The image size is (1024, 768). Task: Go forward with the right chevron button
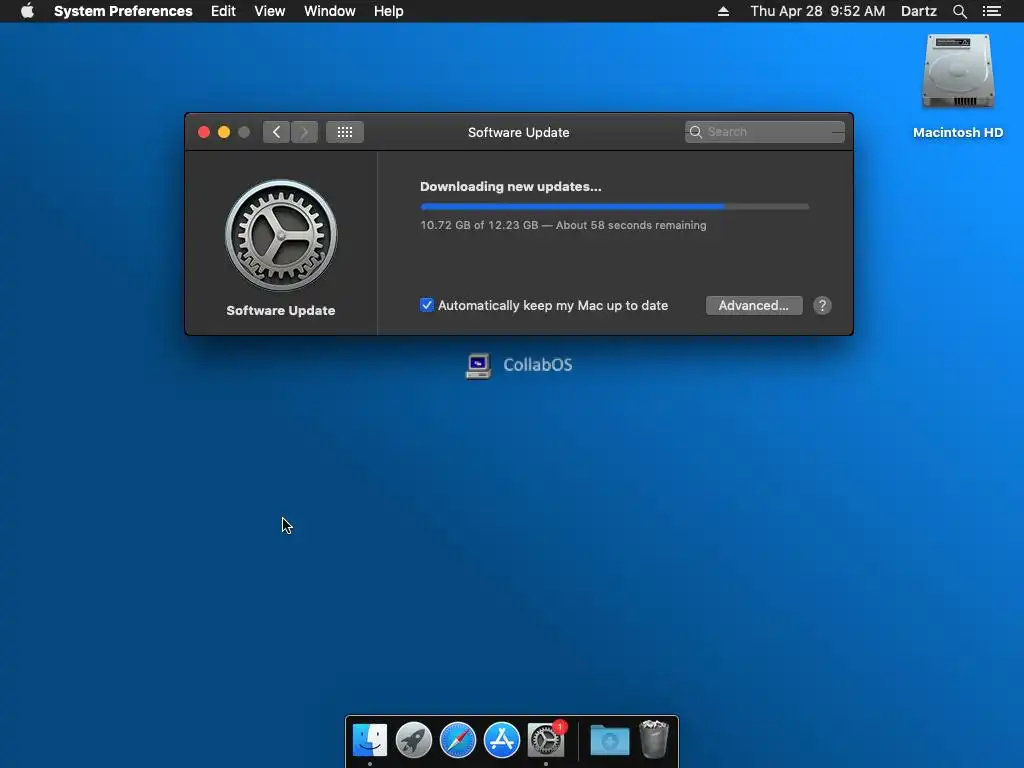tap(304, 132)
